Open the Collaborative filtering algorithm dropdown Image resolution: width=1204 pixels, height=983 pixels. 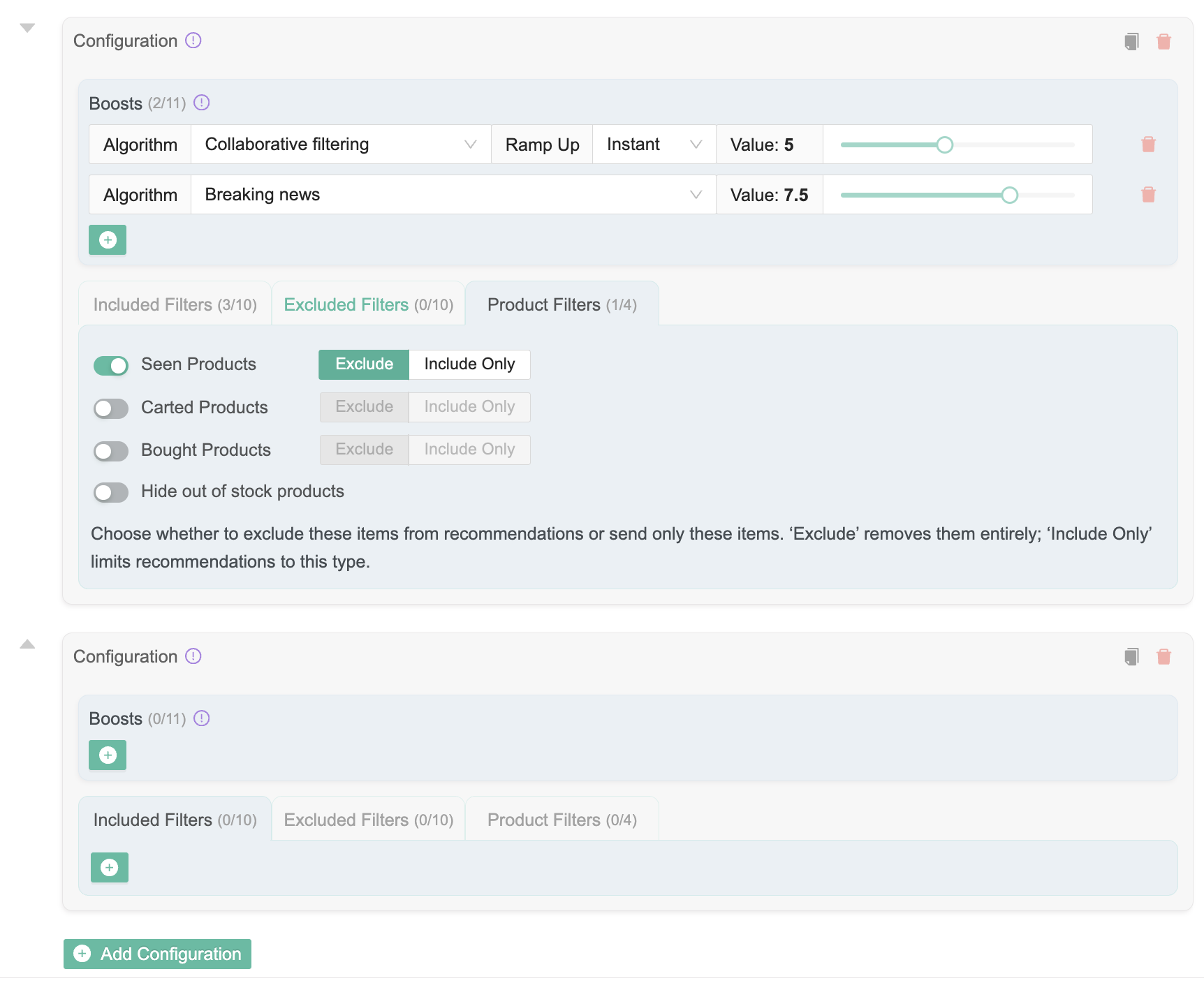pos(341,145)
